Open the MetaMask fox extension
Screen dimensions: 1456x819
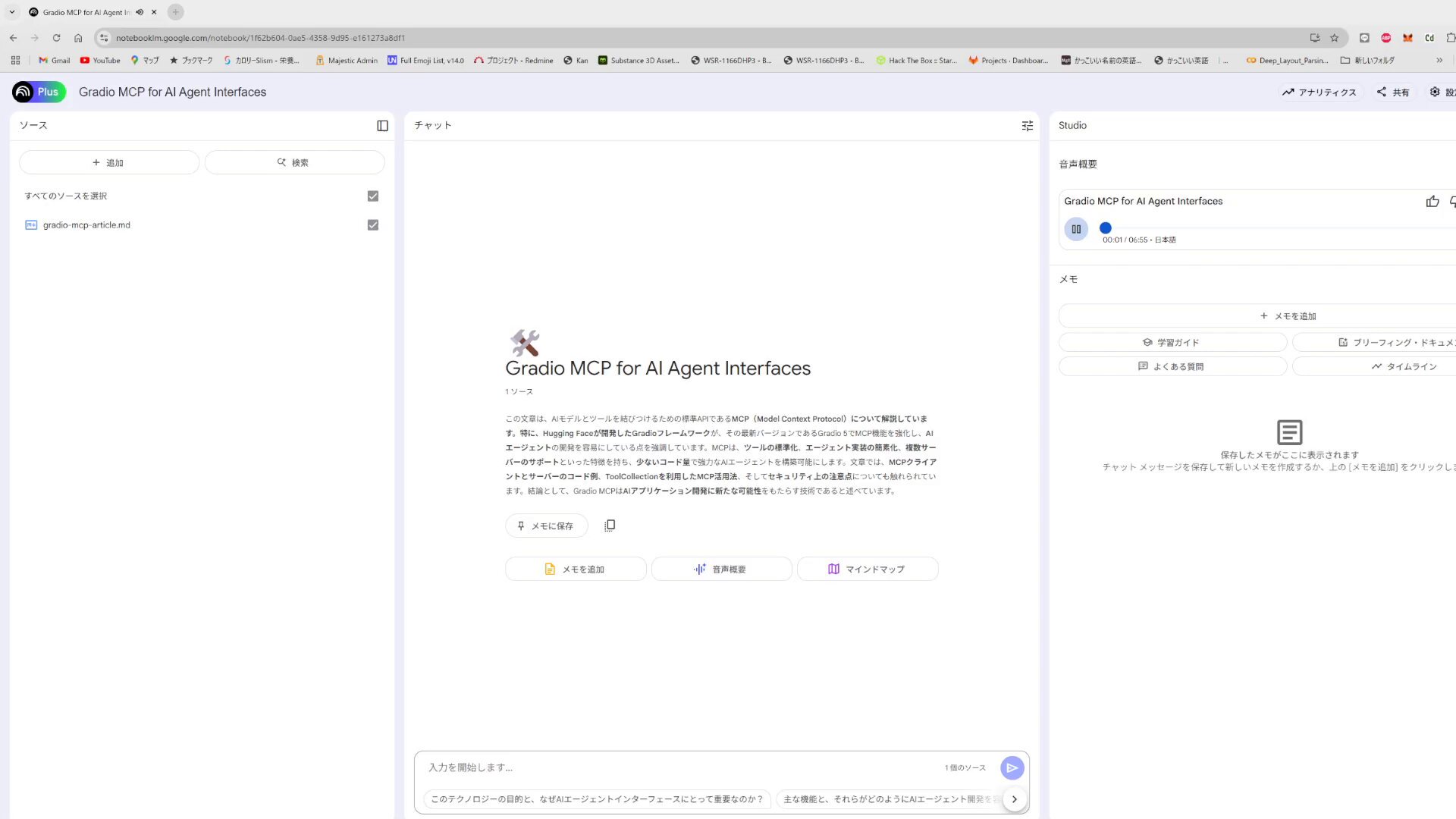tap(1407, 38)
